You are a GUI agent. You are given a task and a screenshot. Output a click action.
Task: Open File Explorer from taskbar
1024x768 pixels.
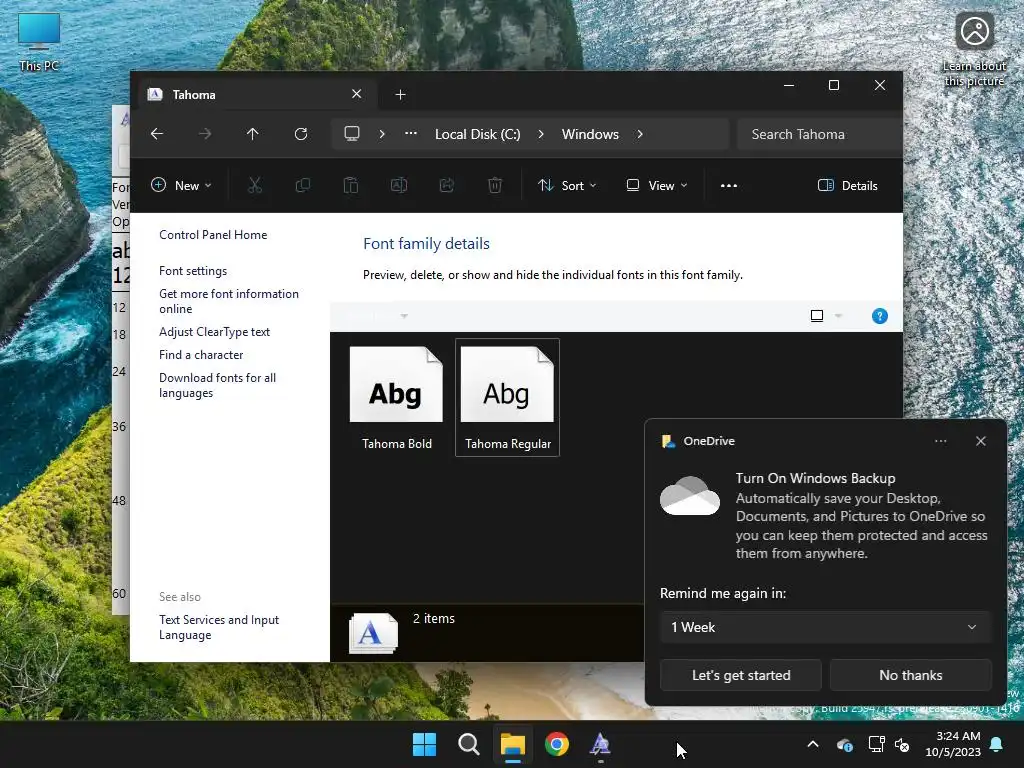coord(513,744)
